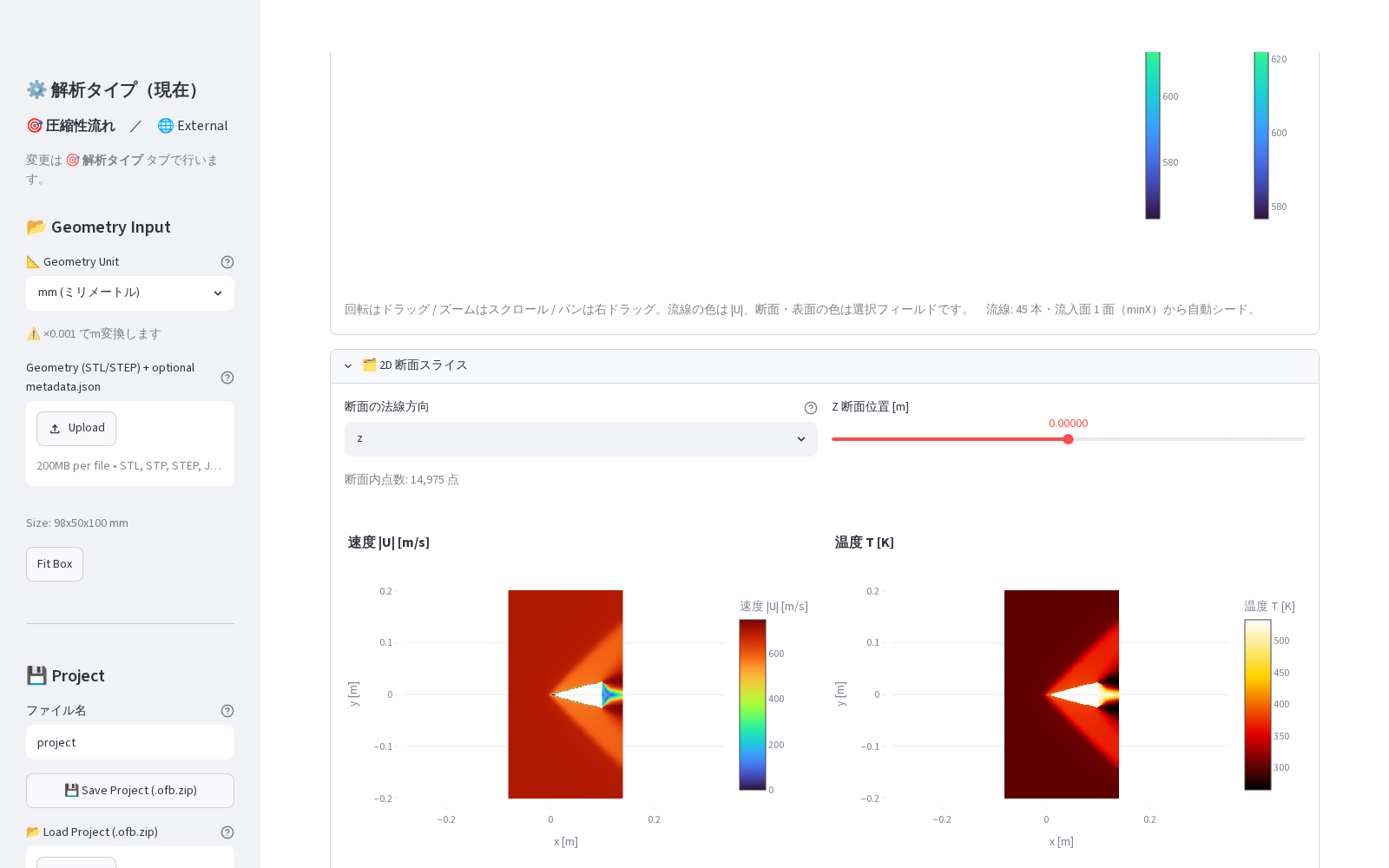Click the 断面内点数: 14,975 点 text
Viewport: 1389px width, 868px height.
tap(402, 480)
